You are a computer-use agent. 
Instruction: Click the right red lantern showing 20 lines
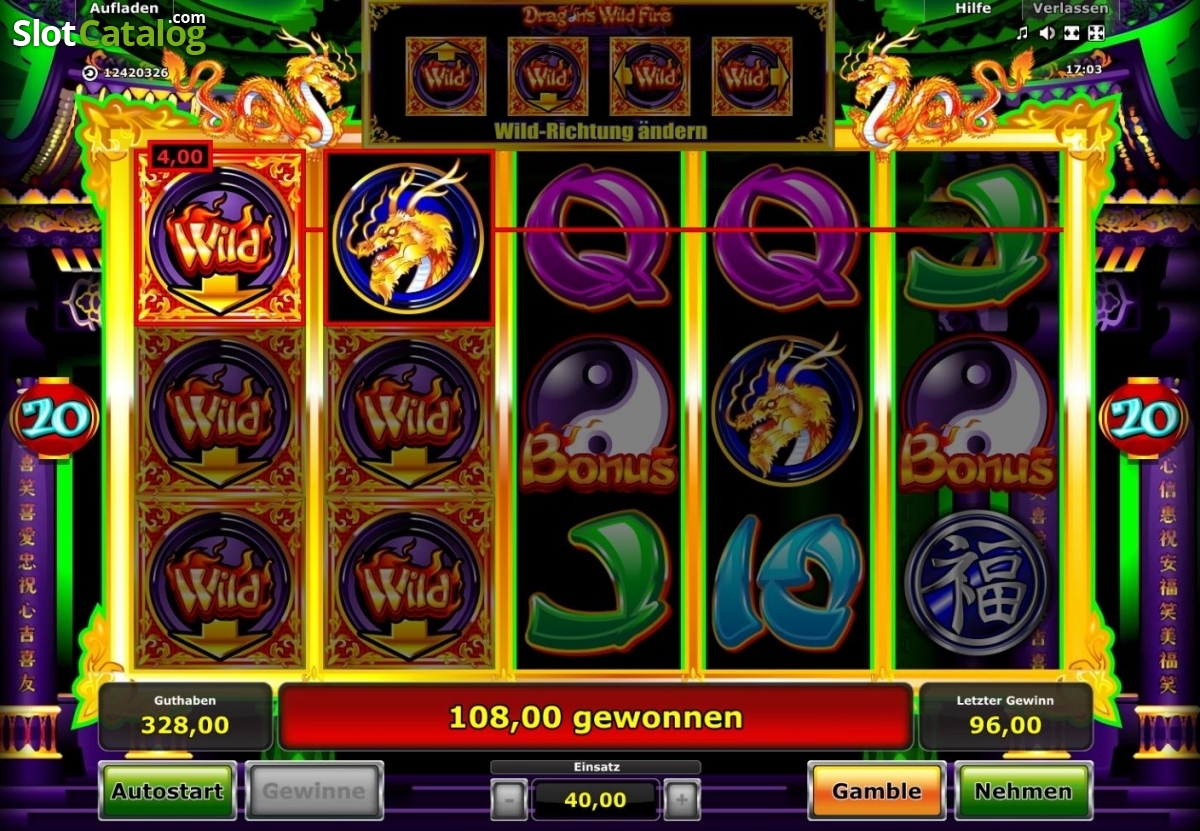[1143, 418]
